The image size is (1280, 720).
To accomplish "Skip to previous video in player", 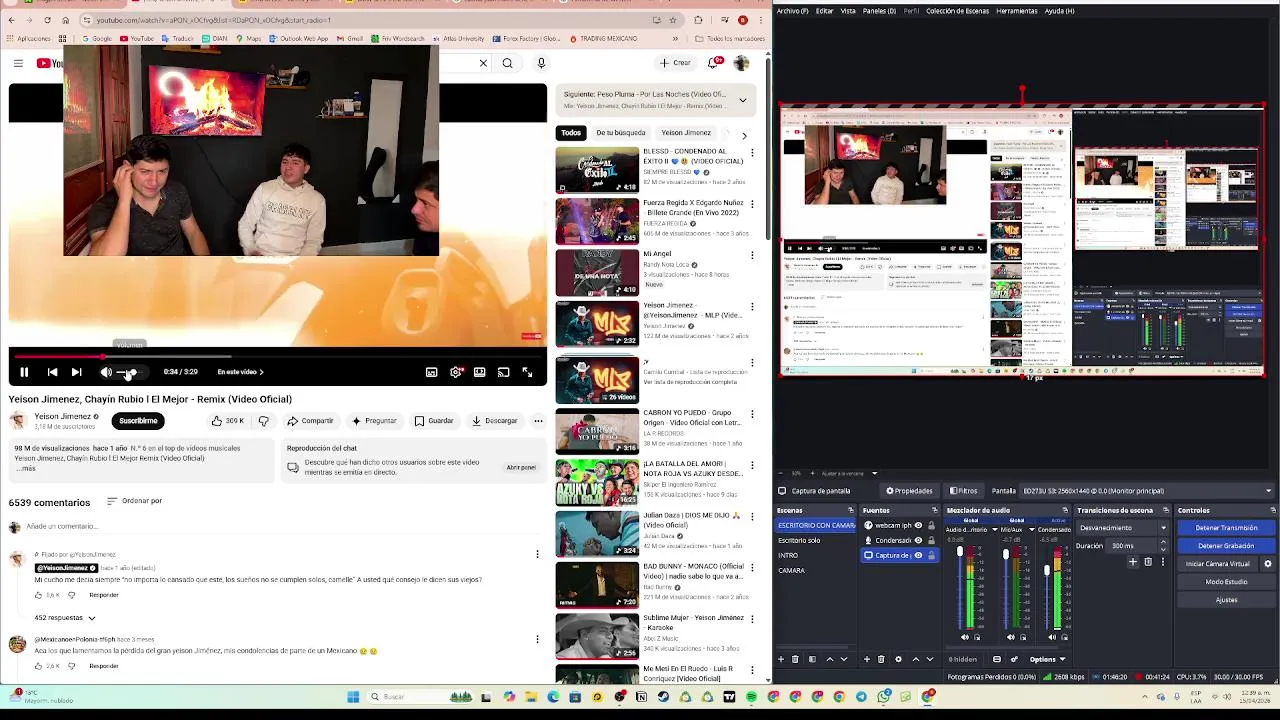I will 52,372.
